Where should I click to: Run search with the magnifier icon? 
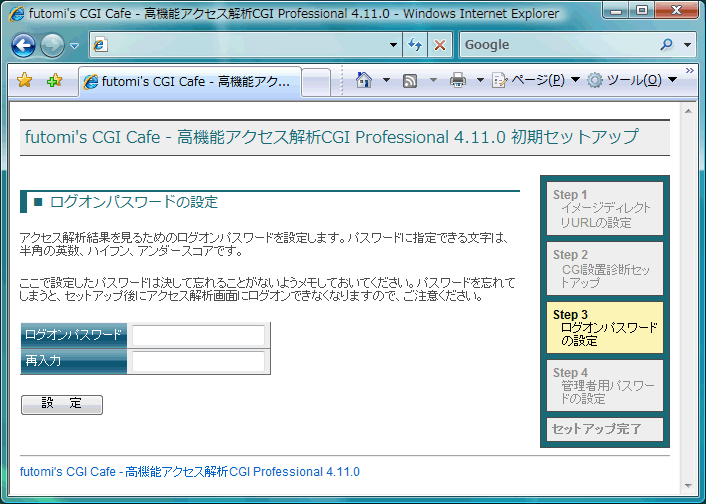667,44
